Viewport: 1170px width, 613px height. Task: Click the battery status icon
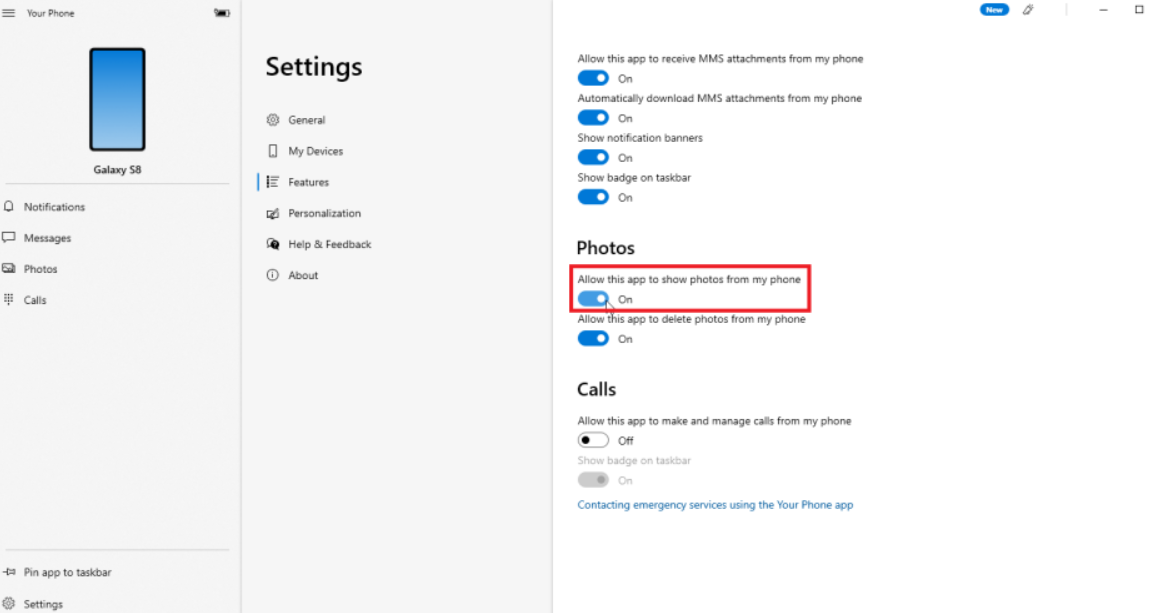click(x=221, y=13)
